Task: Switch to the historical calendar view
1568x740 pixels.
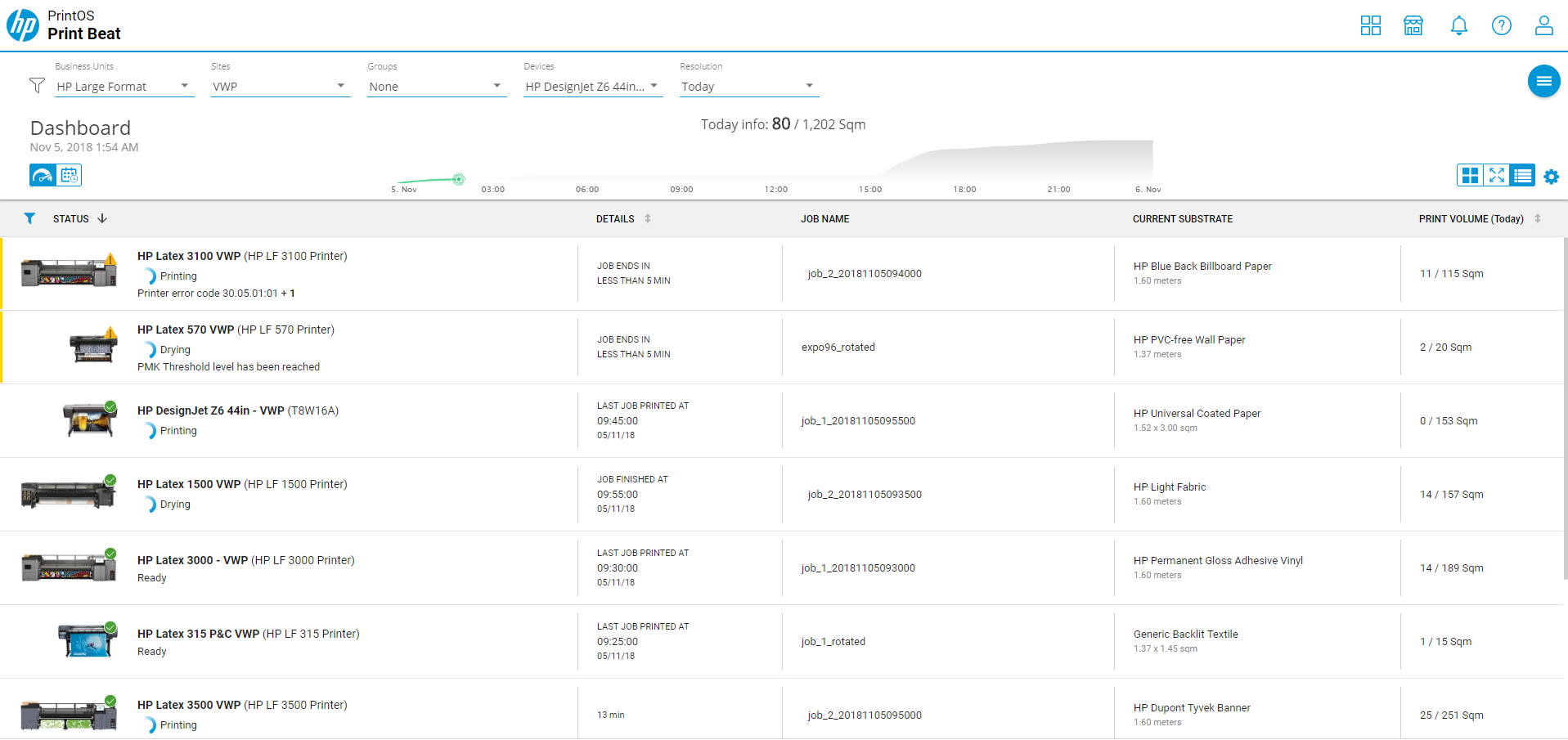Action: pos(69,175)
